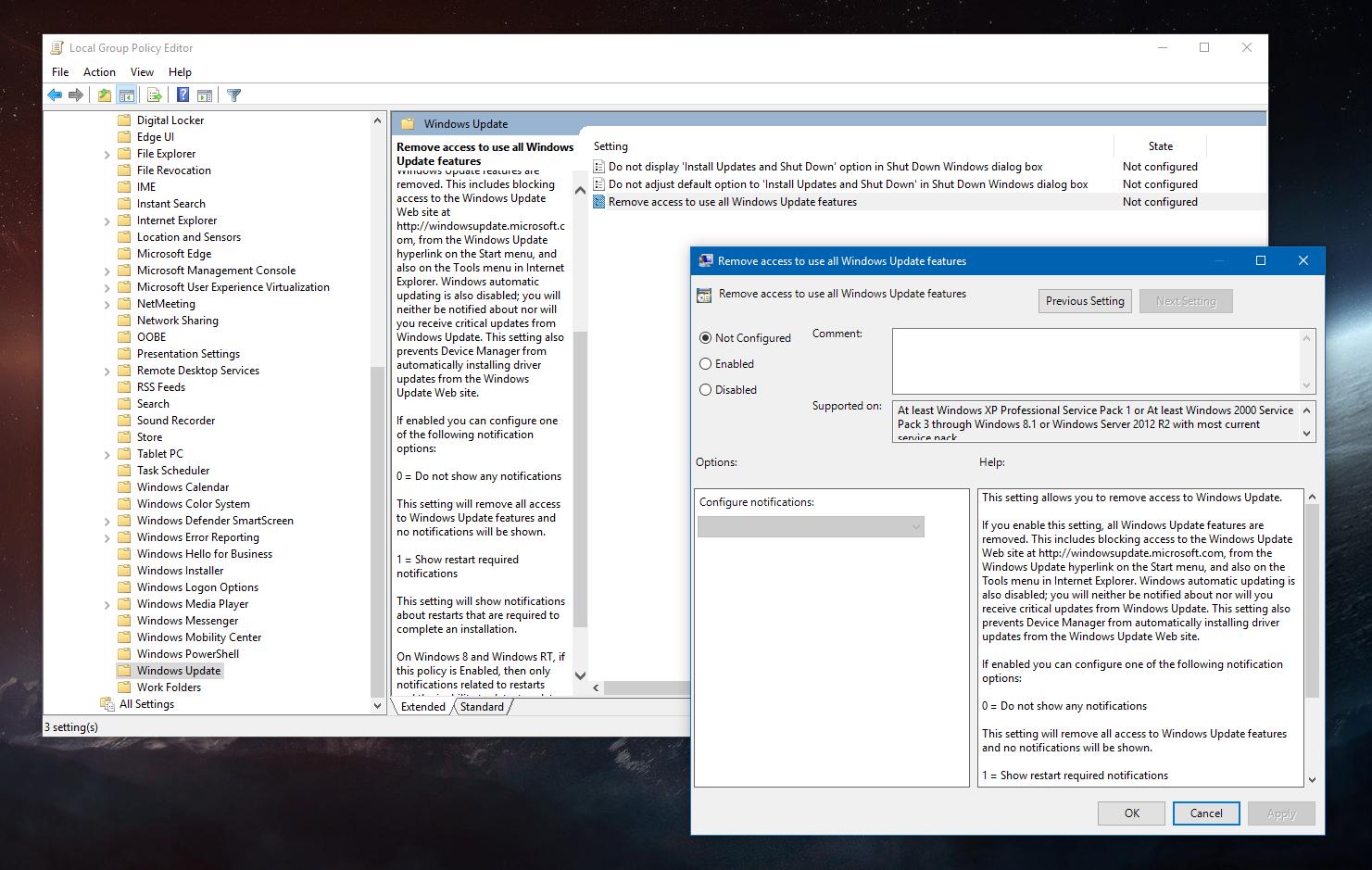
Task: Expand the Internet Explorer tree node
Action: click(107, 221)
